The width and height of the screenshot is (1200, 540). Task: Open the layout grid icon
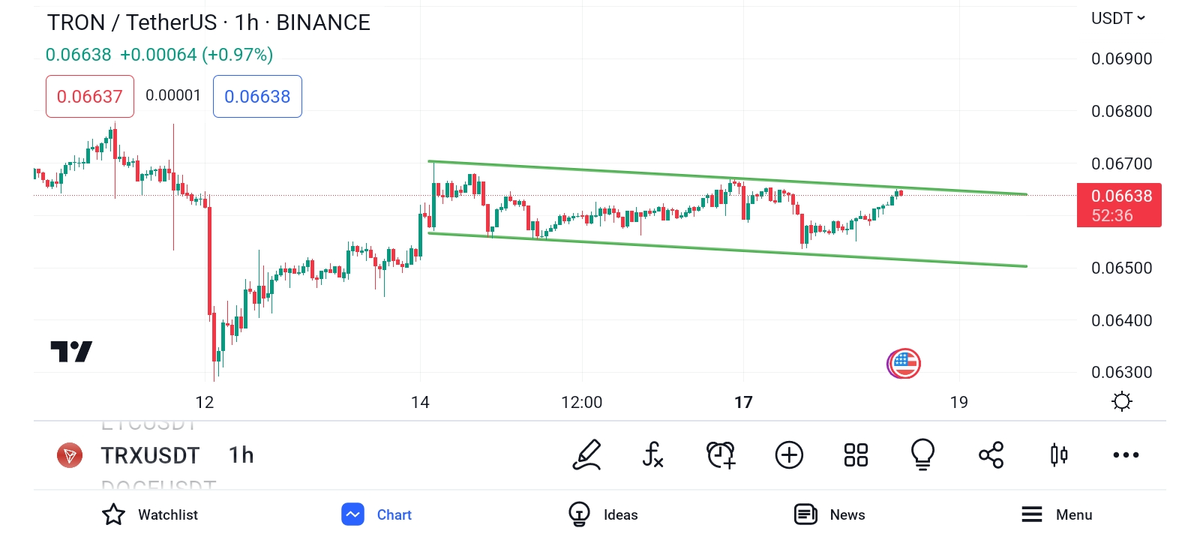(856, 455)
